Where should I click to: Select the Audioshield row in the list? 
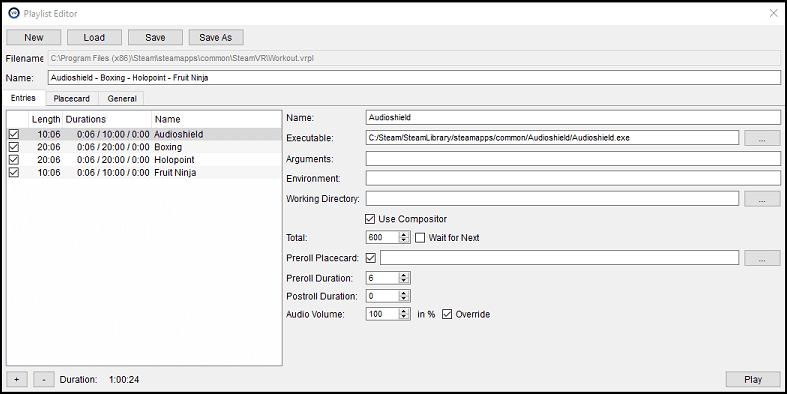(x=144, y=134)
